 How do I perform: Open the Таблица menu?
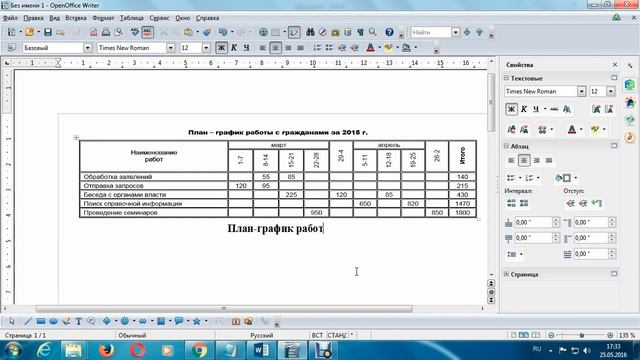(x=132, y=18)
